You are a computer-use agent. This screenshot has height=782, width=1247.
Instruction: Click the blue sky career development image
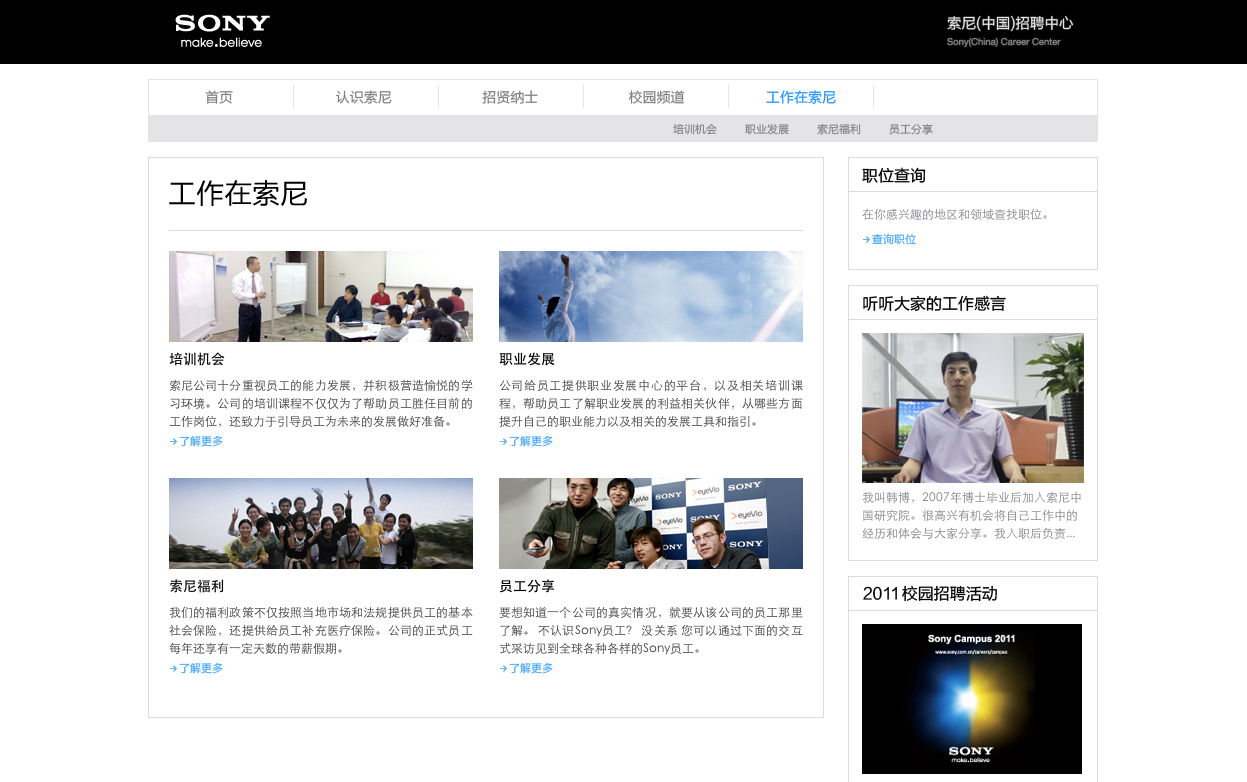coord(650,296)
